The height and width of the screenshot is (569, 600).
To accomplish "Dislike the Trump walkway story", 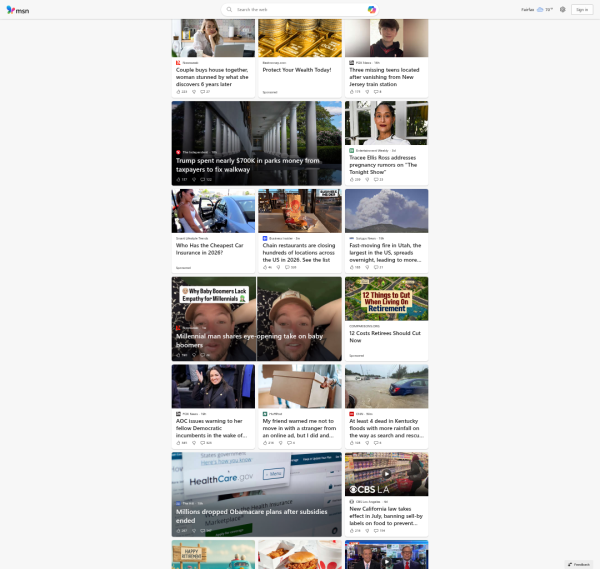I will pyautogui.click(x=194, y=179).
